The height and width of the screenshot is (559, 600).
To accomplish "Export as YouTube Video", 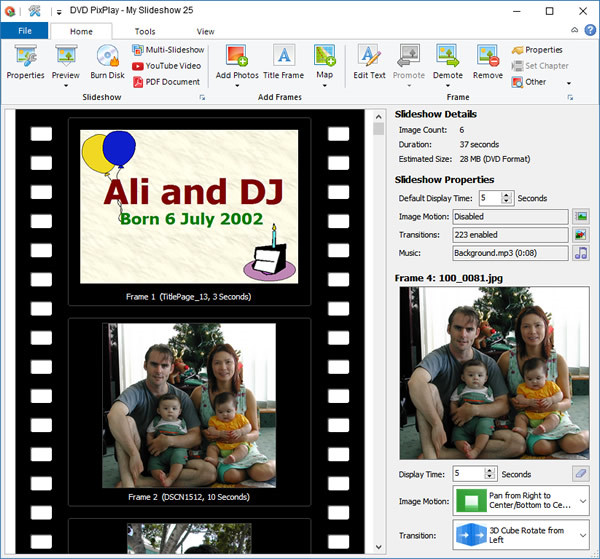I will (x=166, y=66).
